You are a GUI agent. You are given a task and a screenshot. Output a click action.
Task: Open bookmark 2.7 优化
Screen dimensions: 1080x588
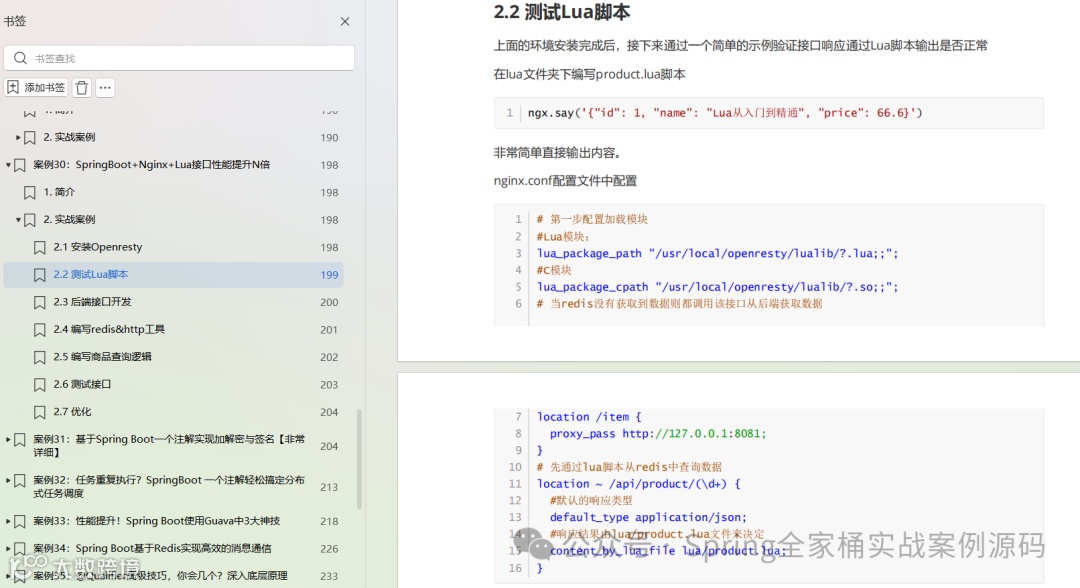(72, 412)
